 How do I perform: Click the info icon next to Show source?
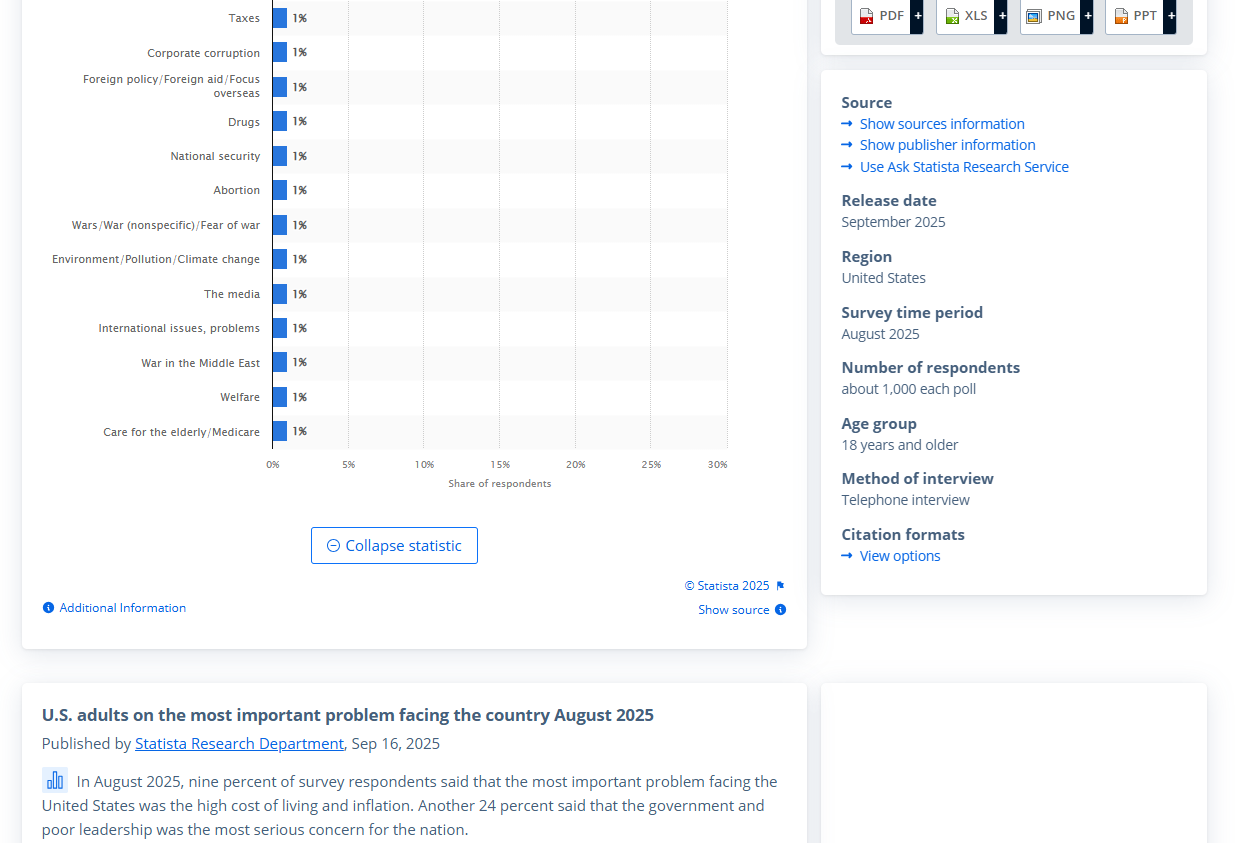click(780, 610)
